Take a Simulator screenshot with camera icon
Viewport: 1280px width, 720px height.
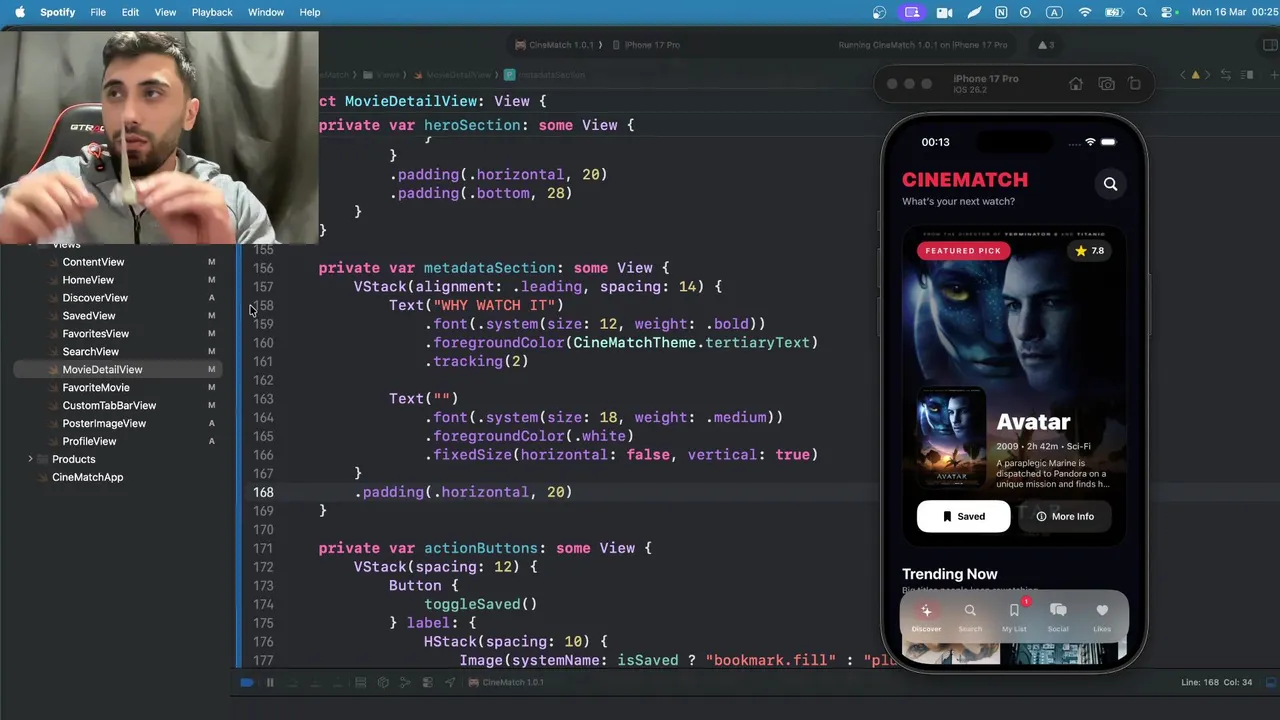[1106, 84]
